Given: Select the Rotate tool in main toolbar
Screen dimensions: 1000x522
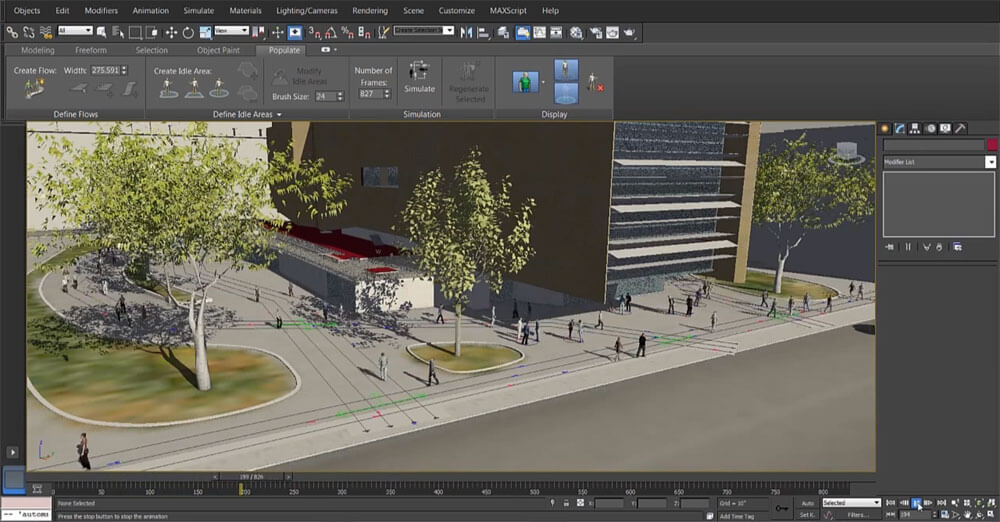Looking at the screenshot, I should click(188, 32).
